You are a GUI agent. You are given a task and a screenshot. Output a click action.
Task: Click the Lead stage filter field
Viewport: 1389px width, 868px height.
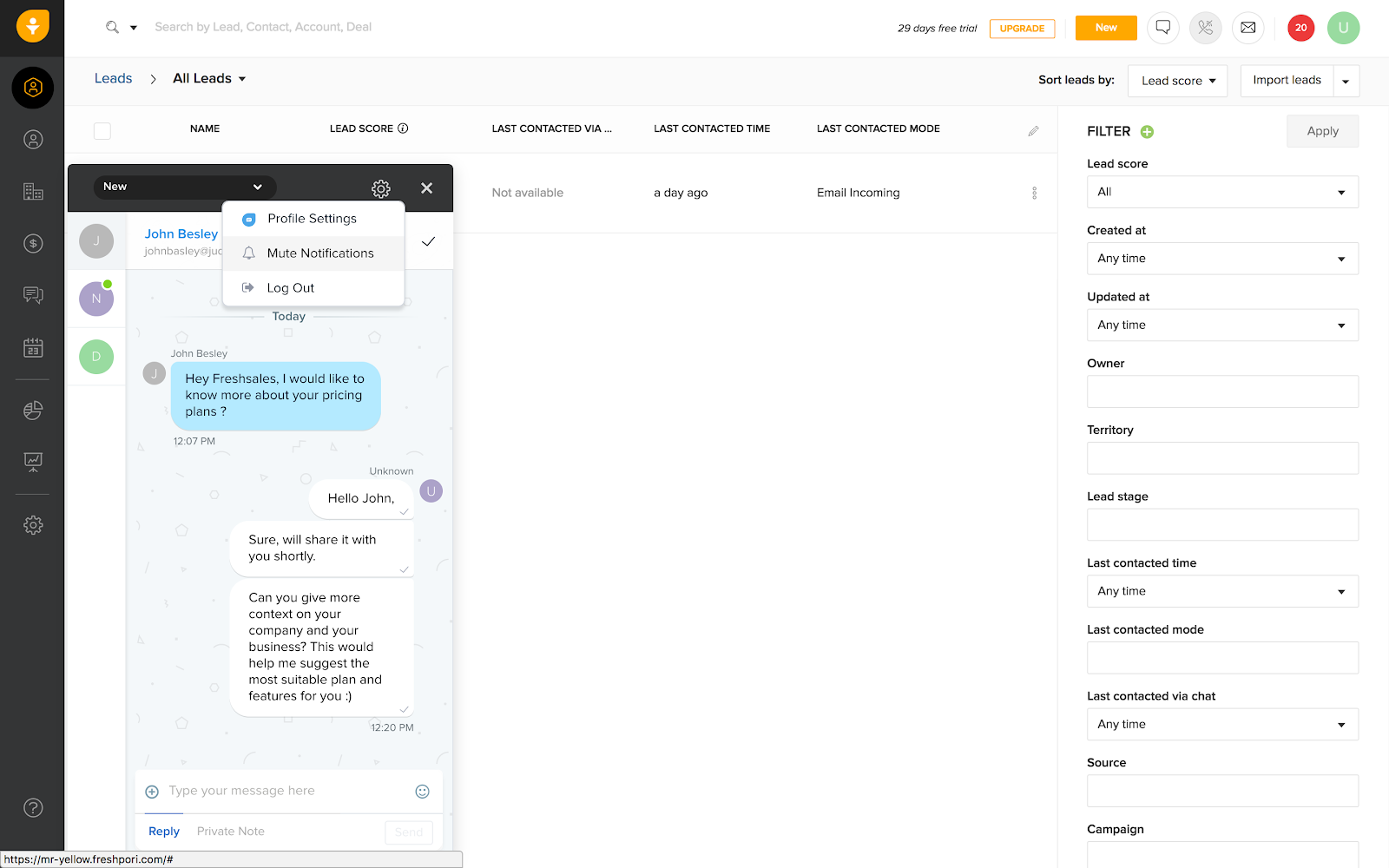click(1222, 525)
